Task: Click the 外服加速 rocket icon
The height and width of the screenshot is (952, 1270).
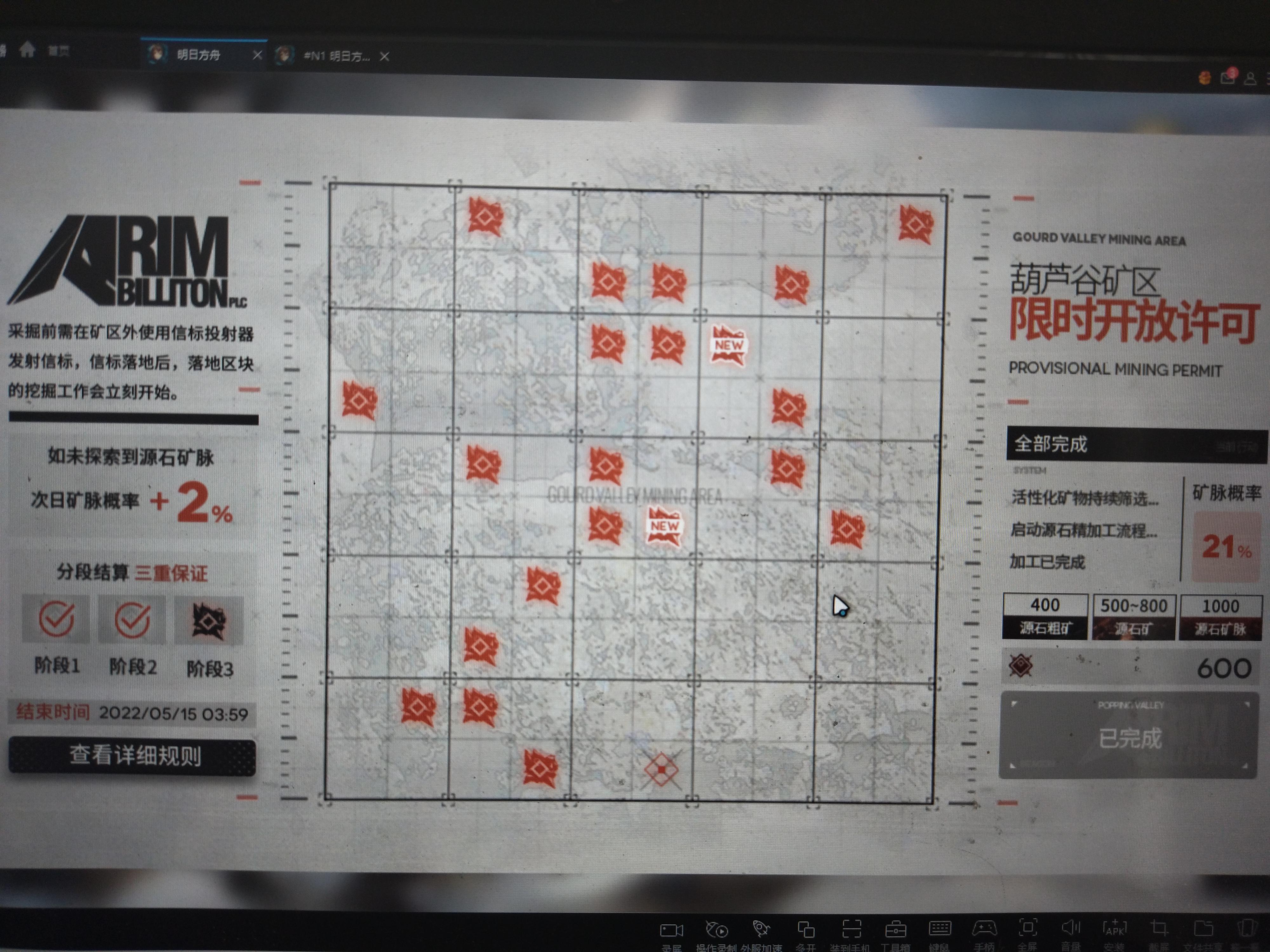Action: 761,929
